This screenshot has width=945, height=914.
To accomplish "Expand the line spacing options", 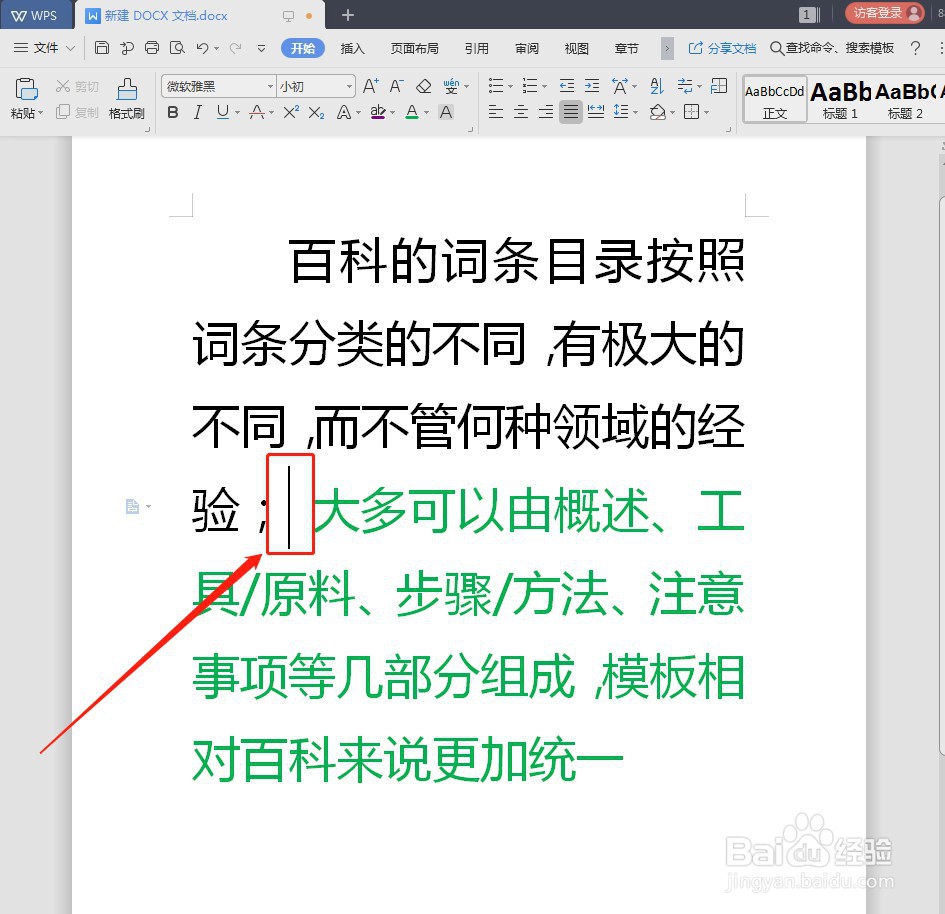I will tap(634, 111).
